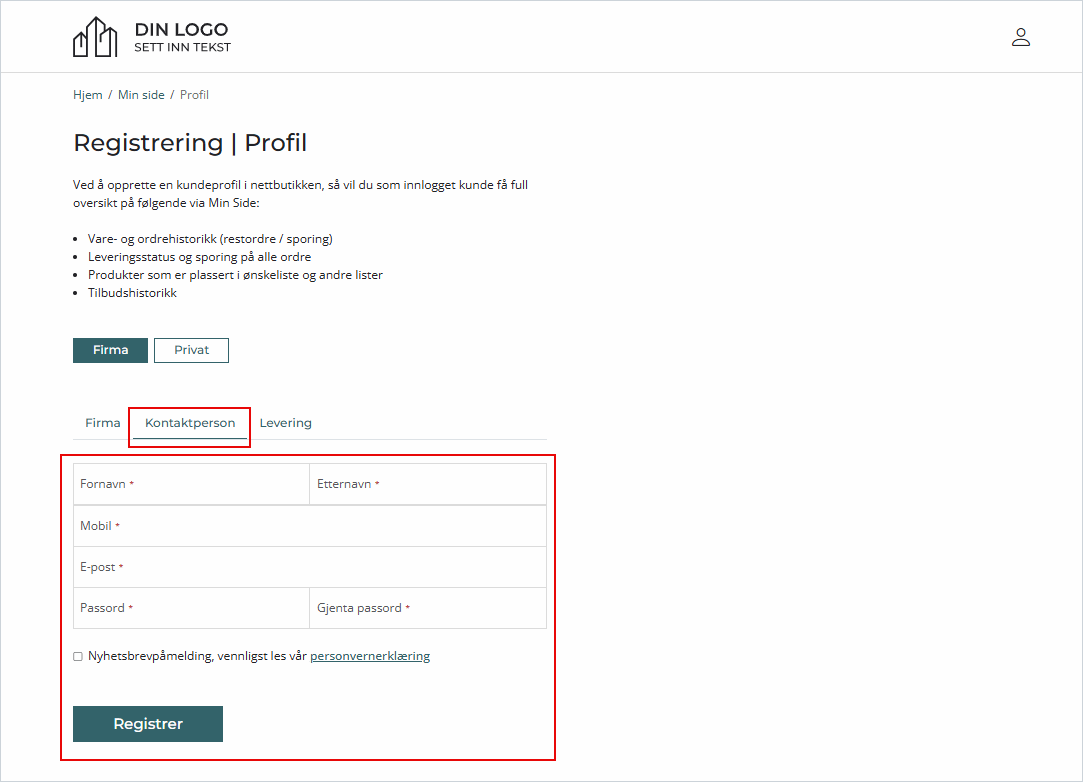Image resolution: width=1083 pixels, height=782 pixels.
Task: Open the user profile icon
Action: (x=1020, y=38)
